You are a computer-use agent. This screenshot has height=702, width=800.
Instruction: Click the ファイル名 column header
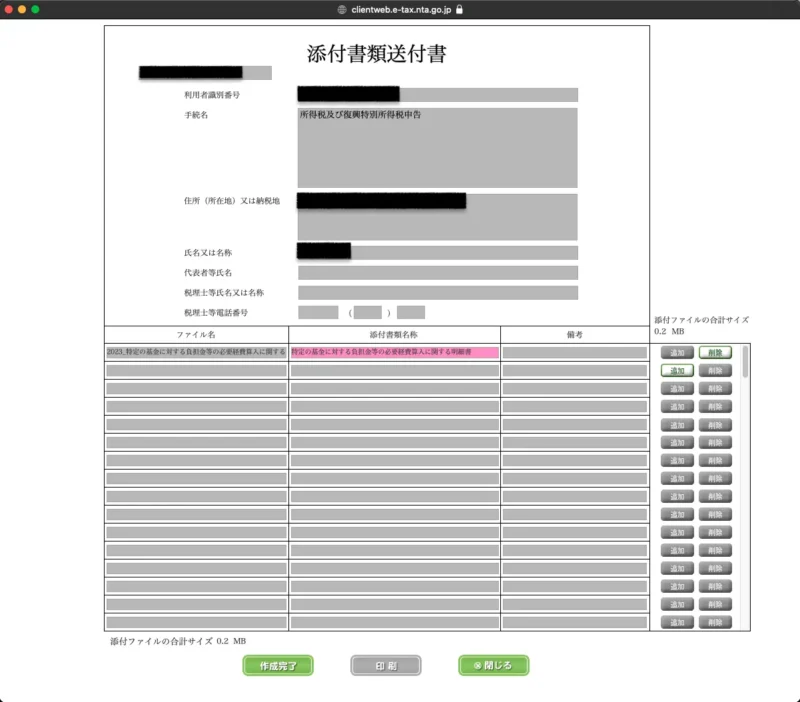(x=196, y=335)
